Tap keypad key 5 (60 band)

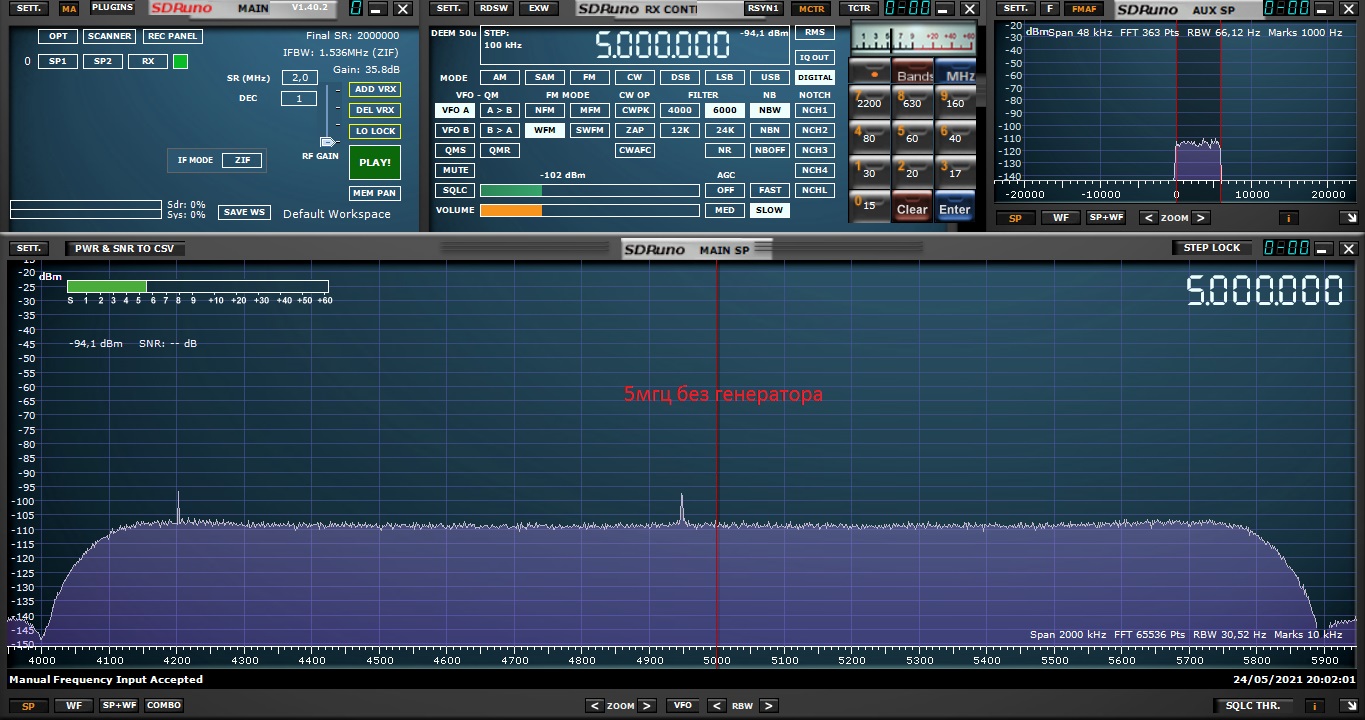pos(911,136)
